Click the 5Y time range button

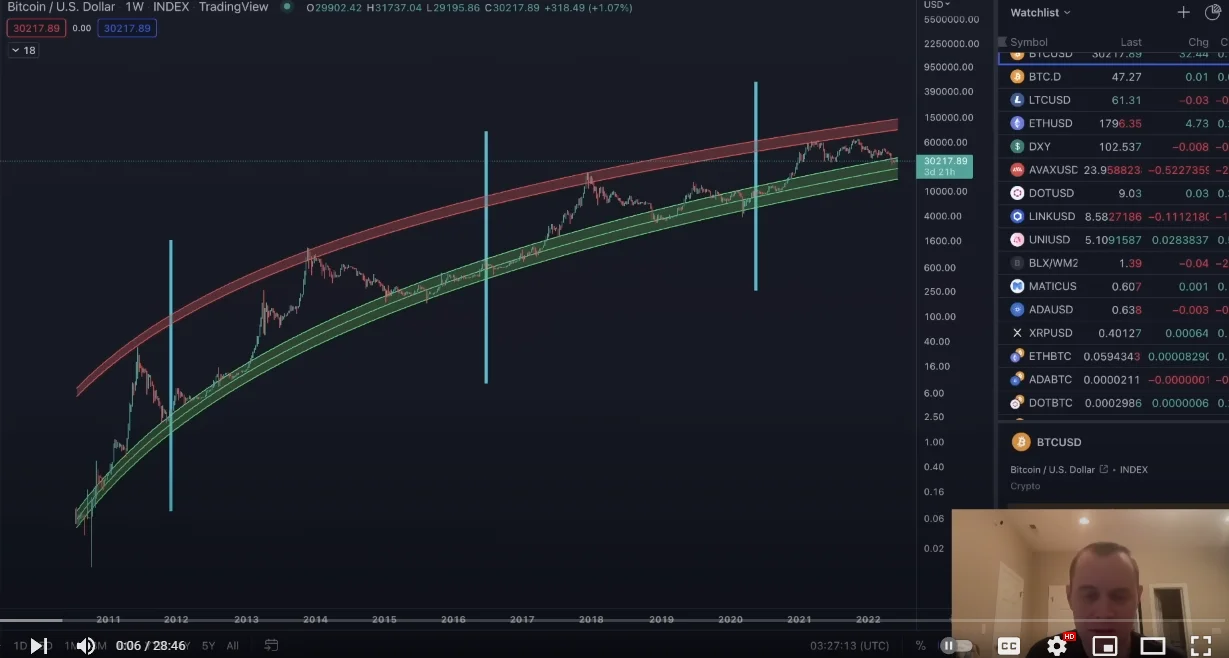pos(208,646)
